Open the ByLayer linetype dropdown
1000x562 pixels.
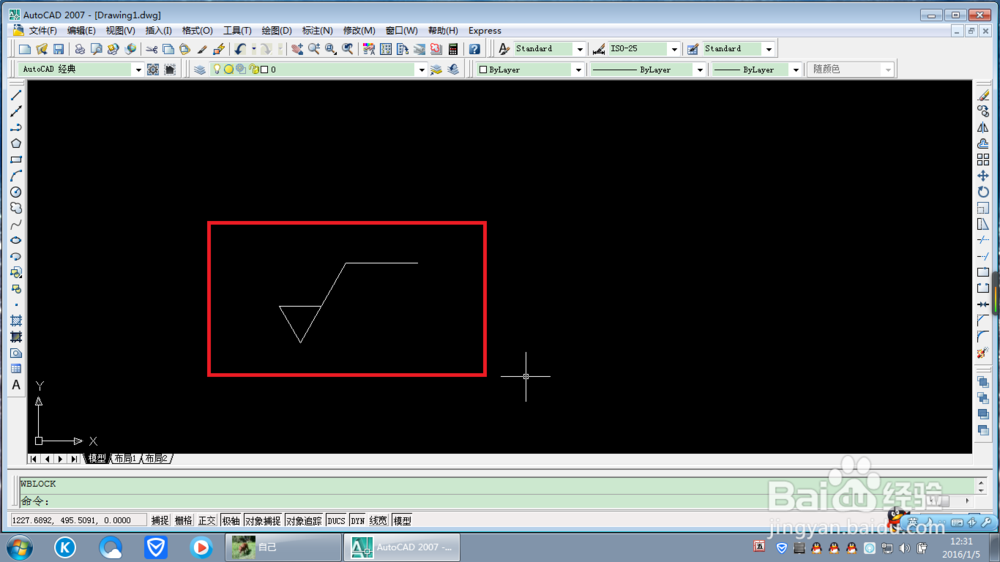[700, 70]
